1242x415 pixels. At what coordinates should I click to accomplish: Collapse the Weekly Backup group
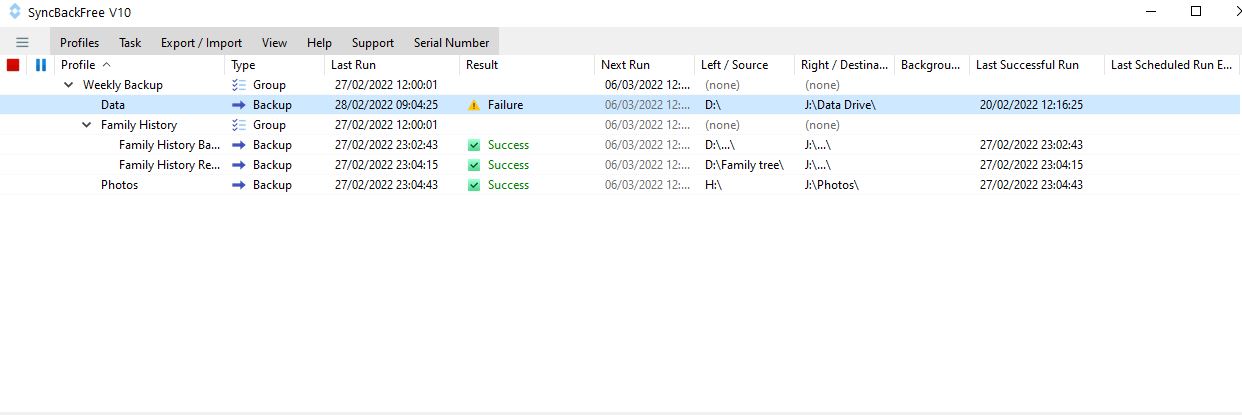[69, 85]
